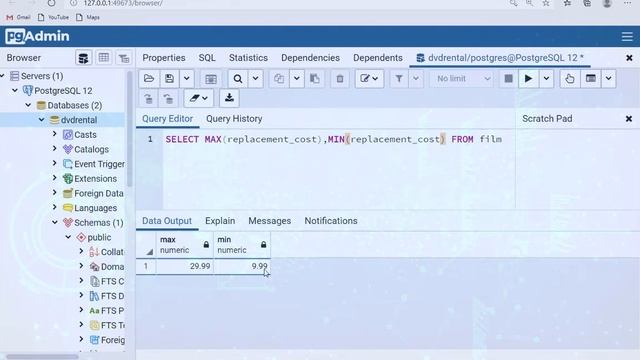Open the No limit rows combo box
This screenshot has width=640, height=360.
coord(462,78)
